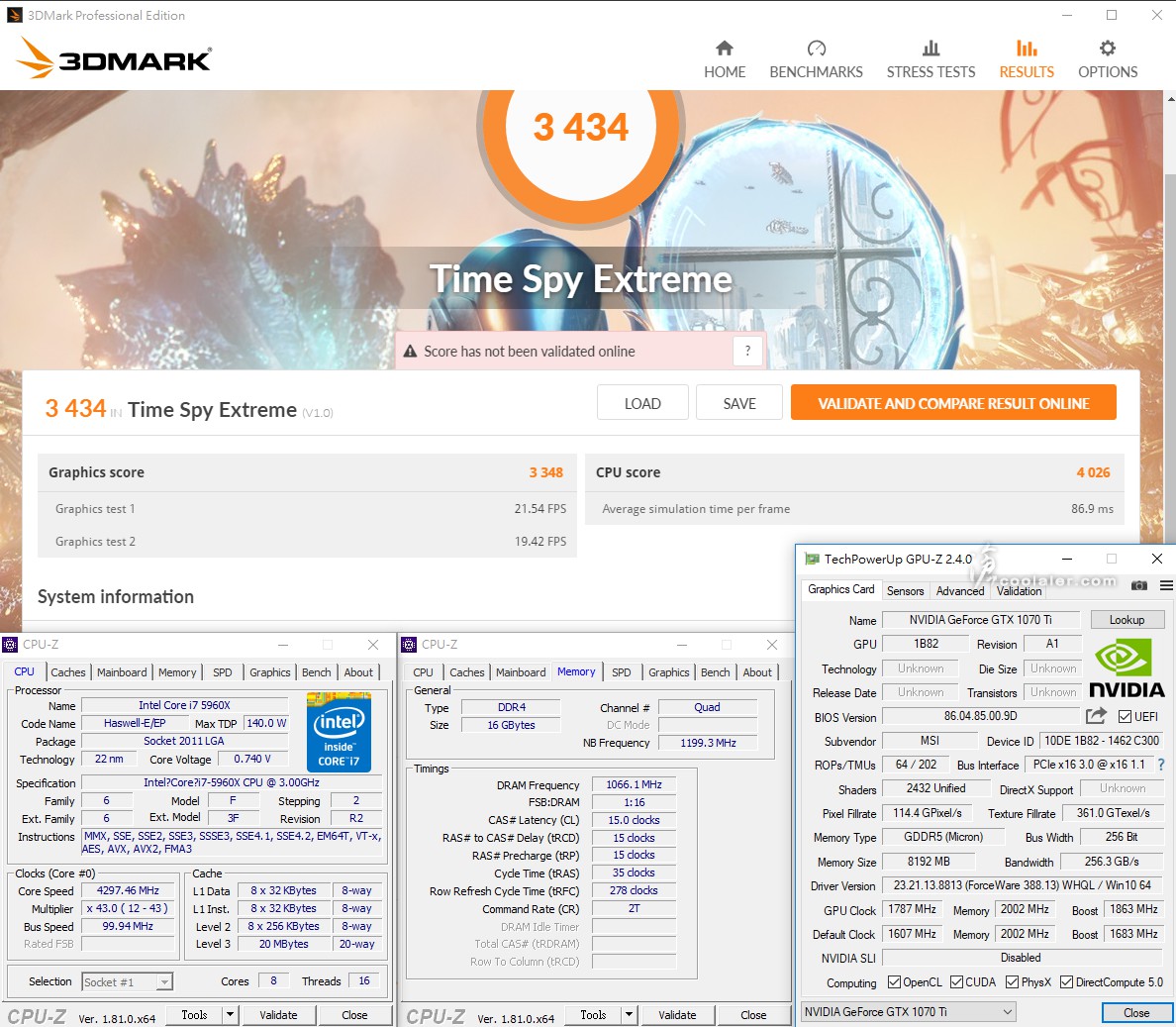Click the left CPU-Z window title icon
Screen dimensions: 1176x1027
point(10,645)
